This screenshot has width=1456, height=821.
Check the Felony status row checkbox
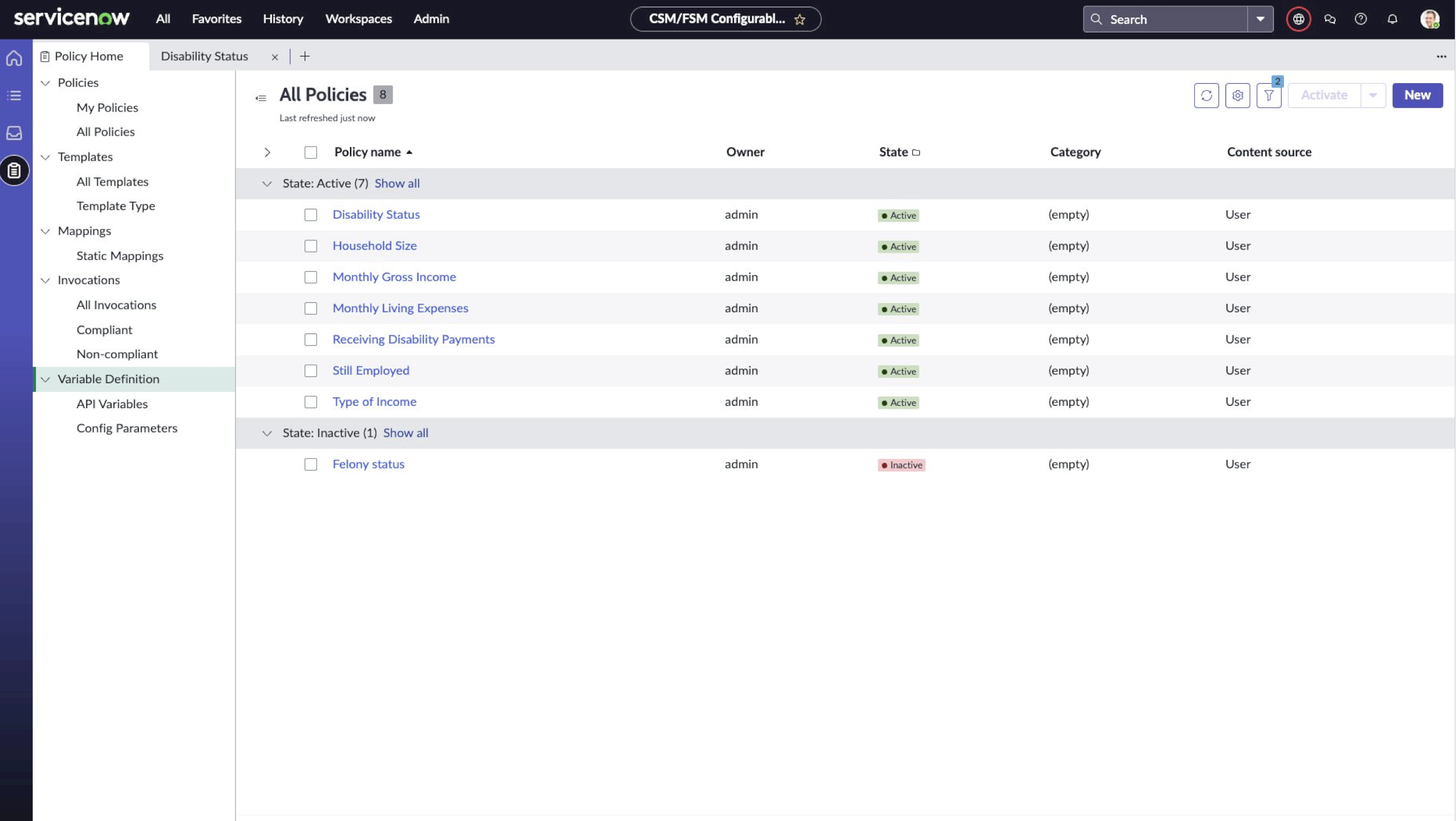(311, 464)
